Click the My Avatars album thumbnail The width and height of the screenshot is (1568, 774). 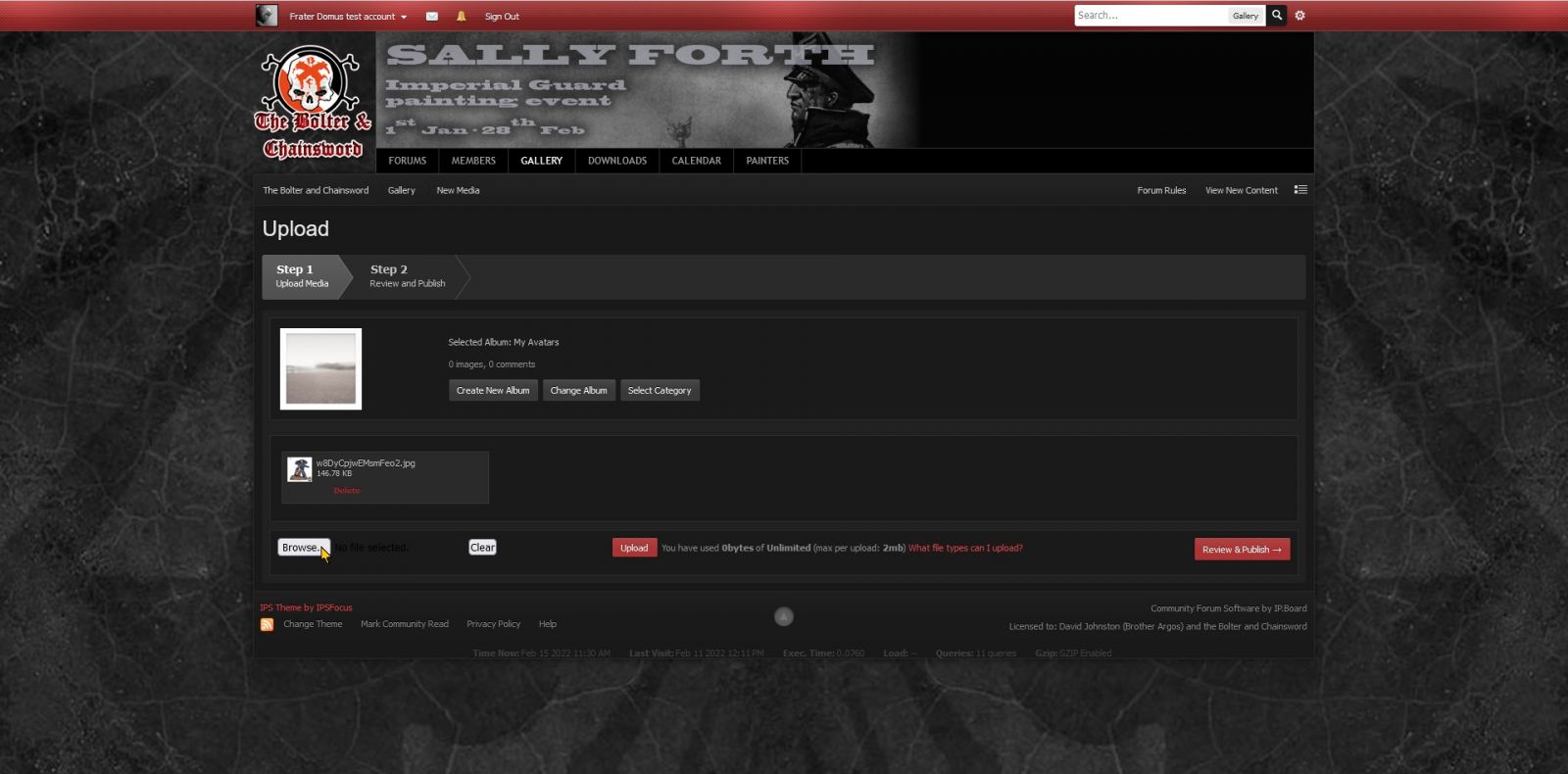pyautogui.click(x=320, y=368)
